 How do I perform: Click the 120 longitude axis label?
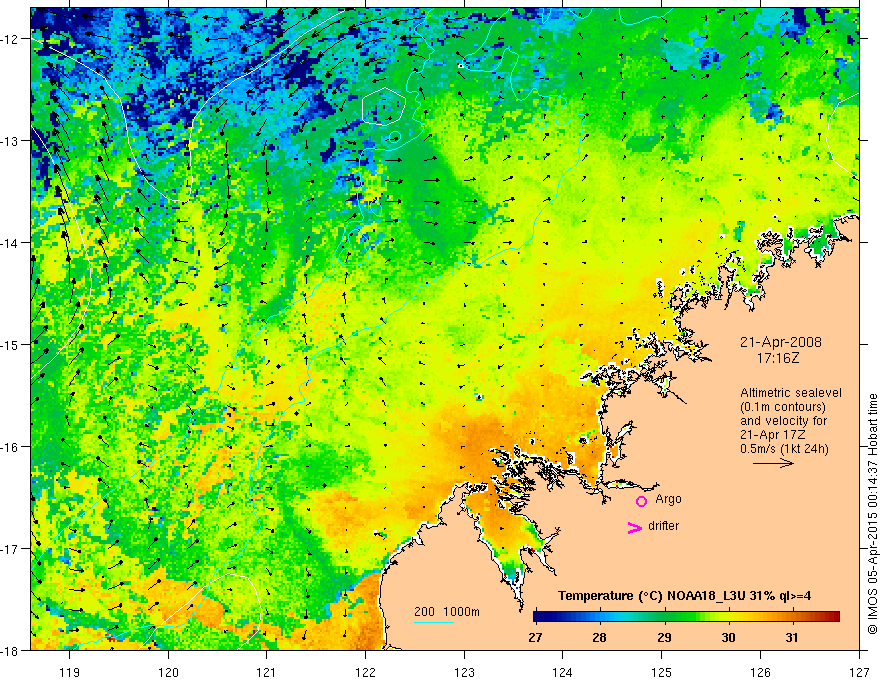[x=168, y=672]
